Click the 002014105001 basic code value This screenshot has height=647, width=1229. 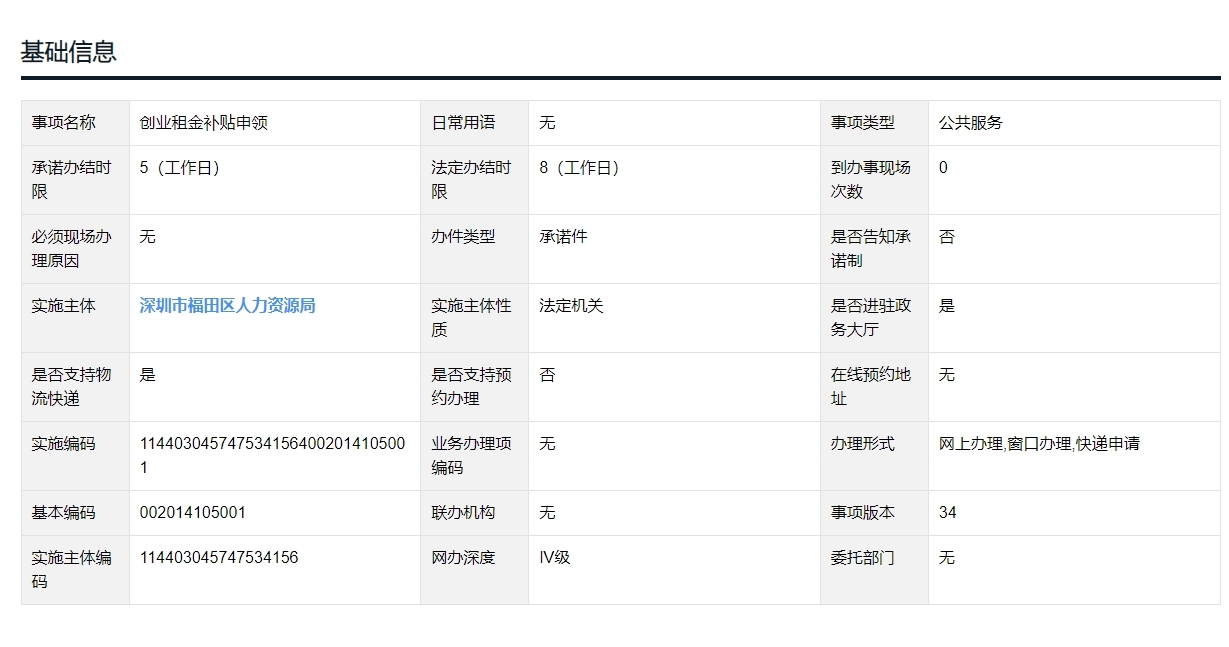tap(193, 513)
